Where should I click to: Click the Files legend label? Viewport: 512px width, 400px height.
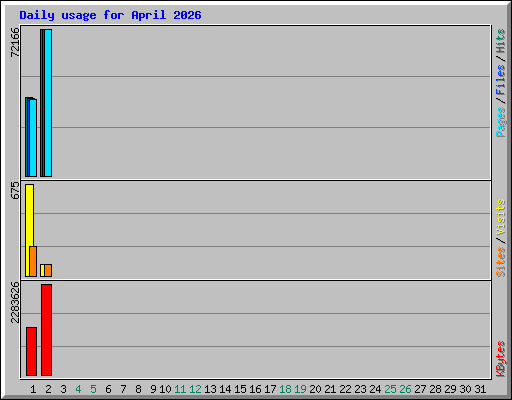click(501, 79)
